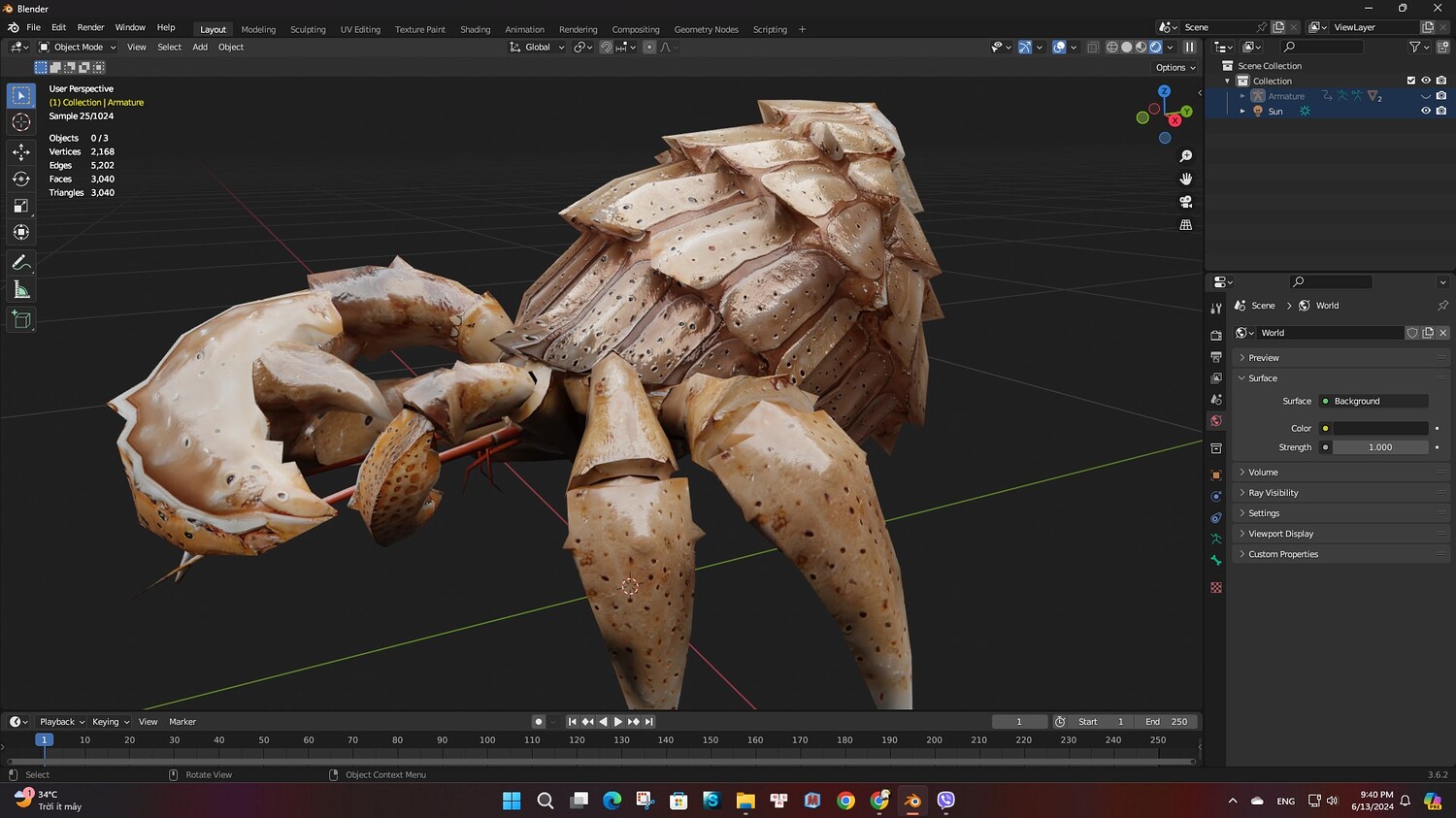Image resolution: width=1456 pixels, height=818 pixels.
Task: Click the Add Cube tool icon
Action: [20, 319]
